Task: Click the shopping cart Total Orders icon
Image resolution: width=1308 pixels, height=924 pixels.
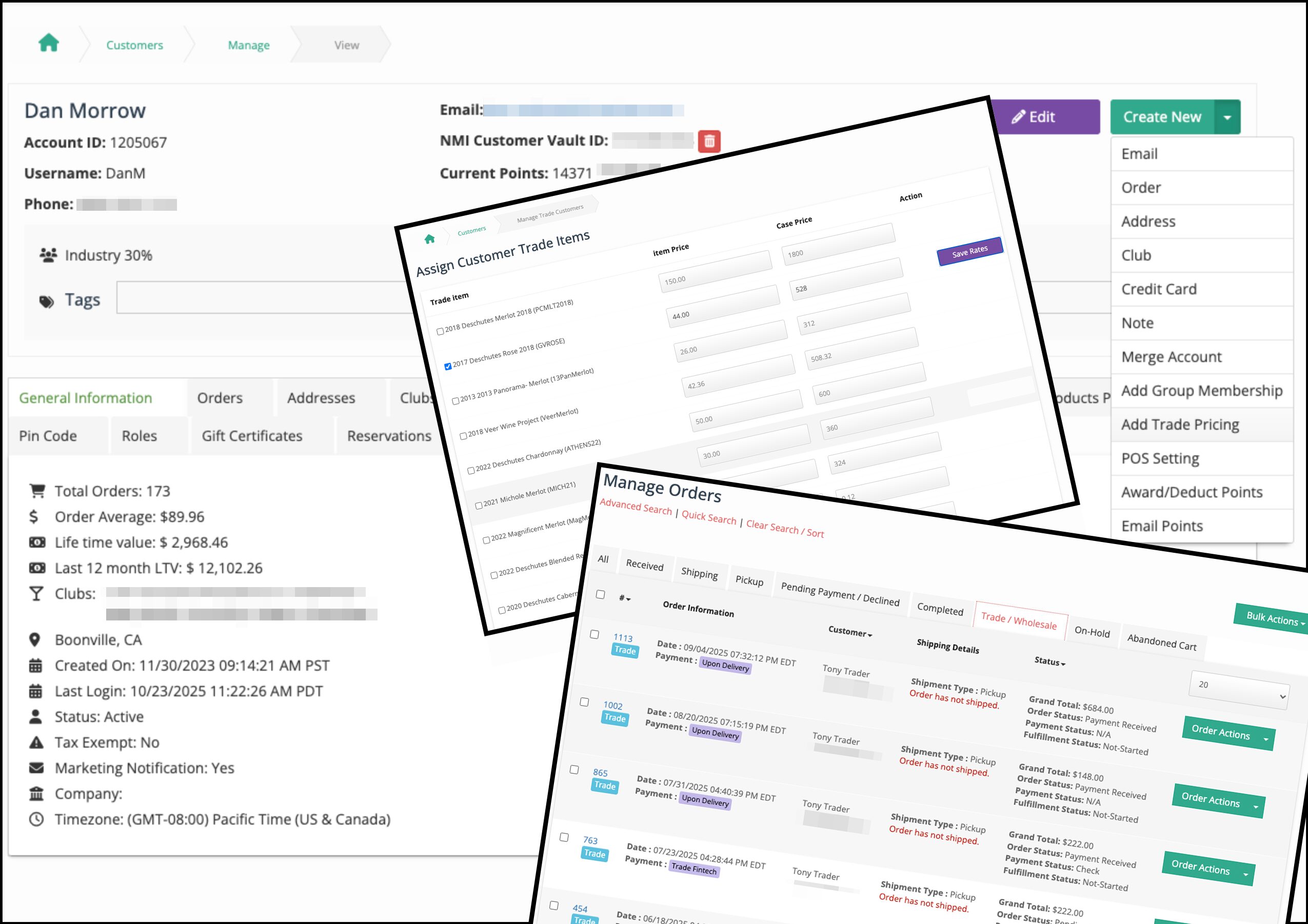Action: (x=37, y=490)
